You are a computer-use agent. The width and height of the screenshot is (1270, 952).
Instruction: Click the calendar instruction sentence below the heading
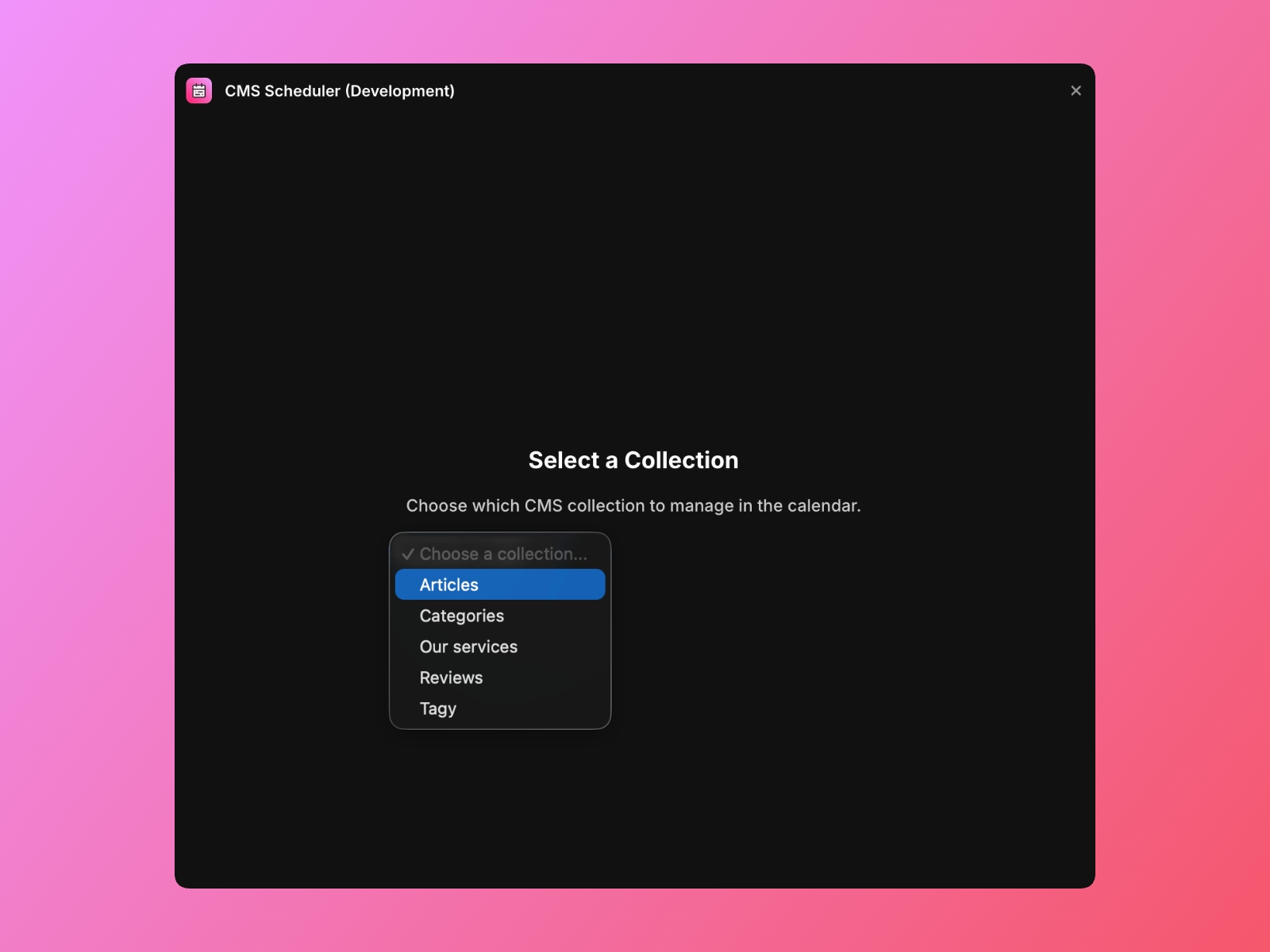(x=633, y=505)
